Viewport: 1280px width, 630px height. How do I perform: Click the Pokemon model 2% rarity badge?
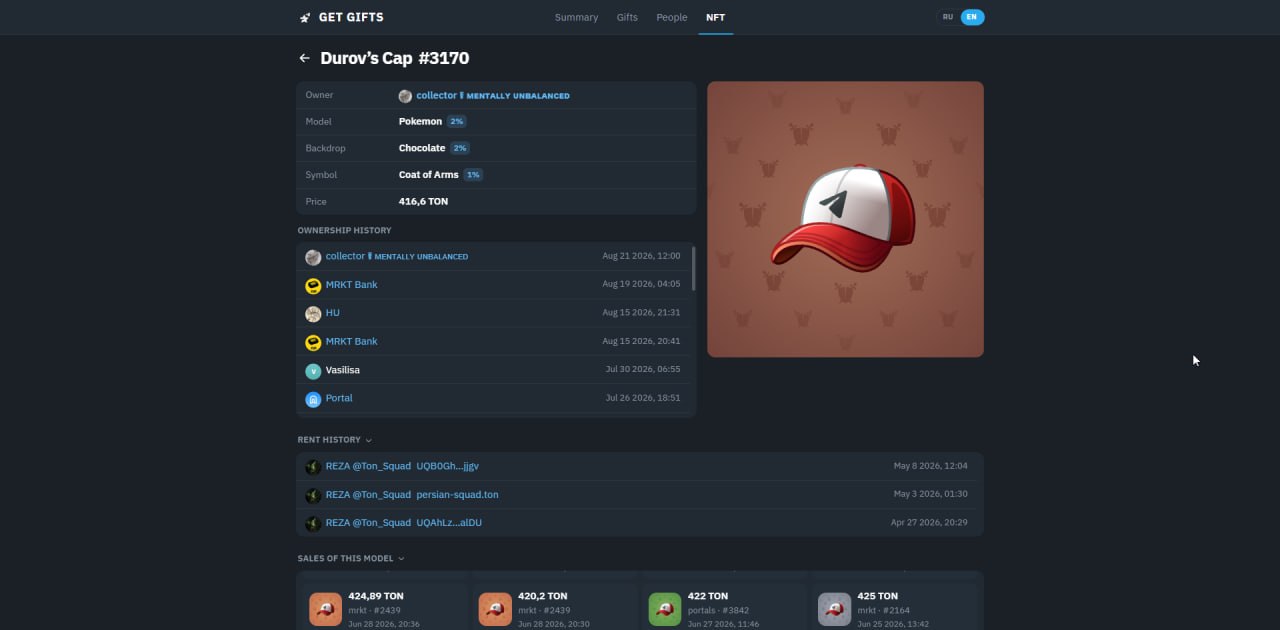(457, 121)
